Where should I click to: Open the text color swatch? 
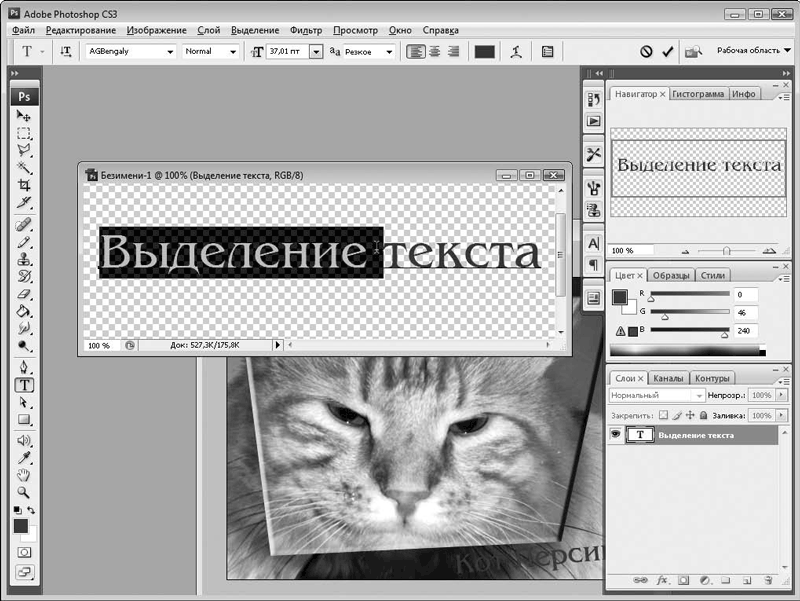[x=484, y=52]
